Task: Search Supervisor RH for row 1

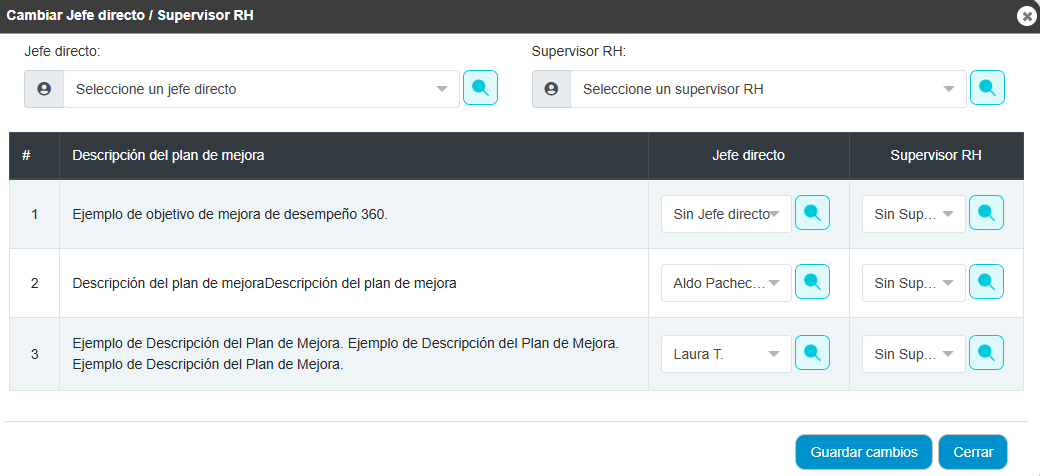Action: 986,213
